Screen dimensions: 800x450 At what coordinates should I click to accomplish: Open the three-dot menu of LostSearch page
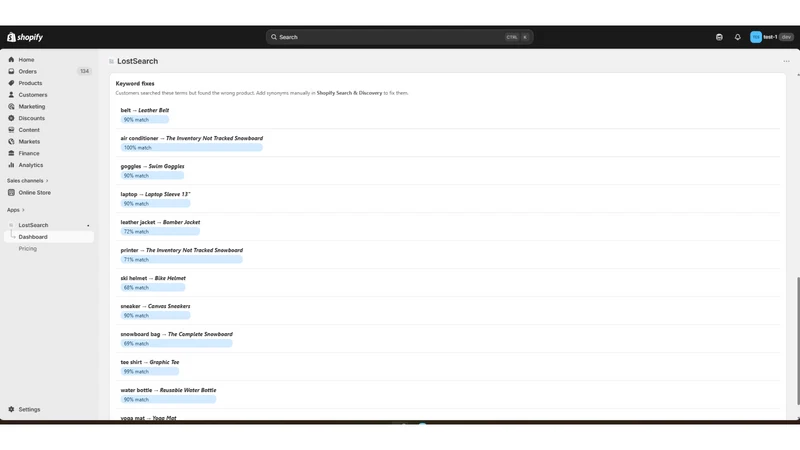coord(786,61)
